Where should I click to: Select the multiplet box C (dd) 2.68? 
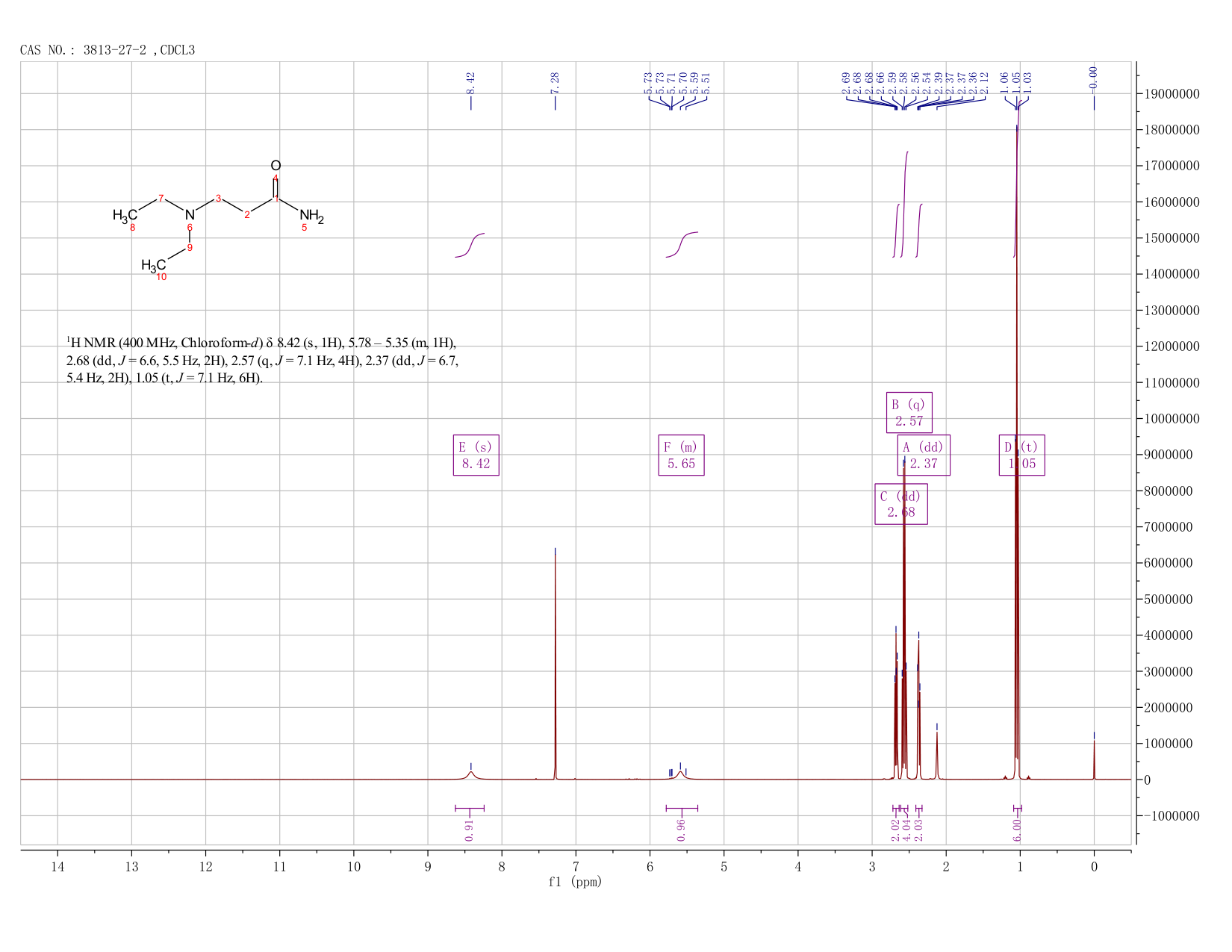[x=901, y=504]
